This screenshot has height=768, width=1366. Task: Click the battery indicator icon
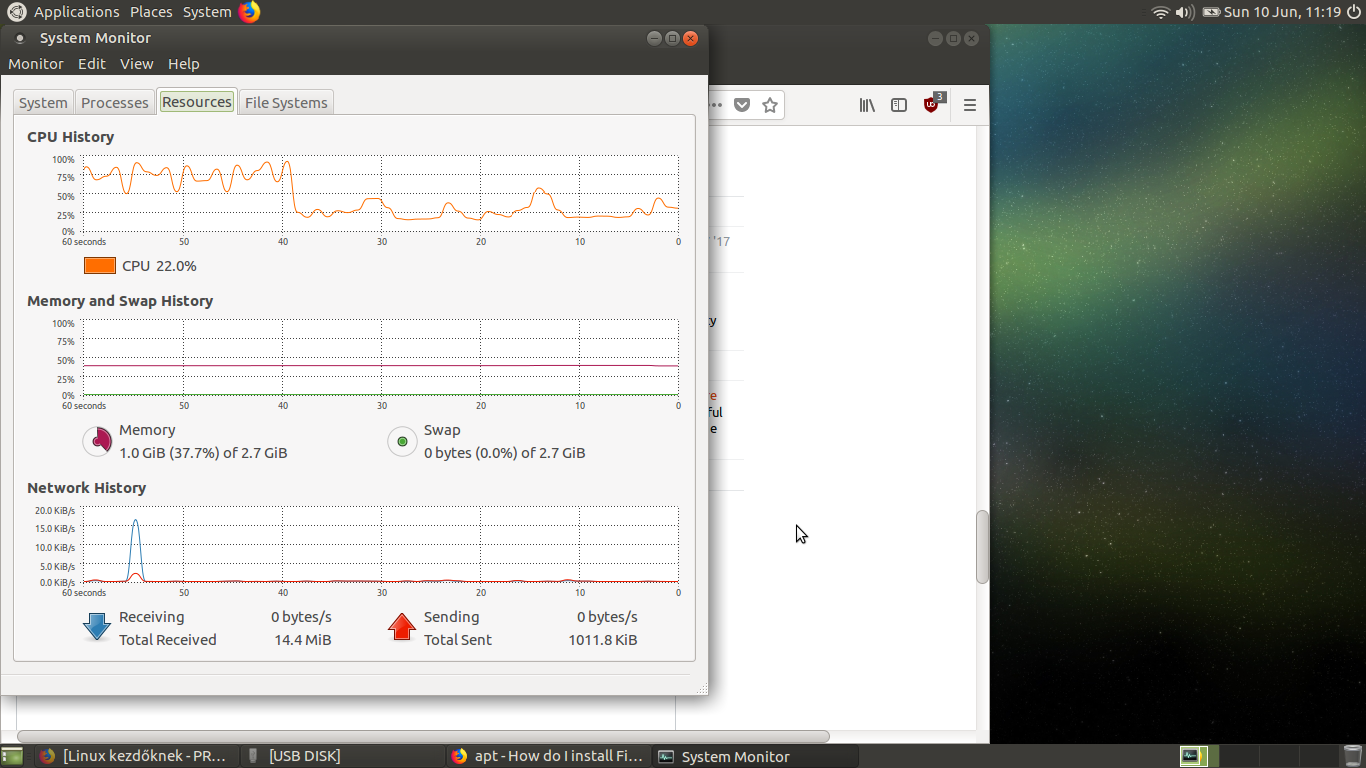(x=1211, y=12)
